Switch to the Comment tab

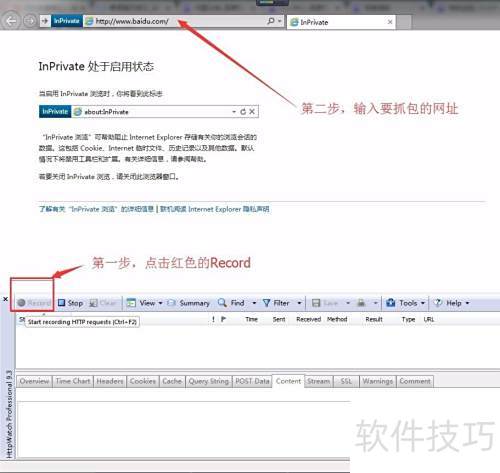415,381
